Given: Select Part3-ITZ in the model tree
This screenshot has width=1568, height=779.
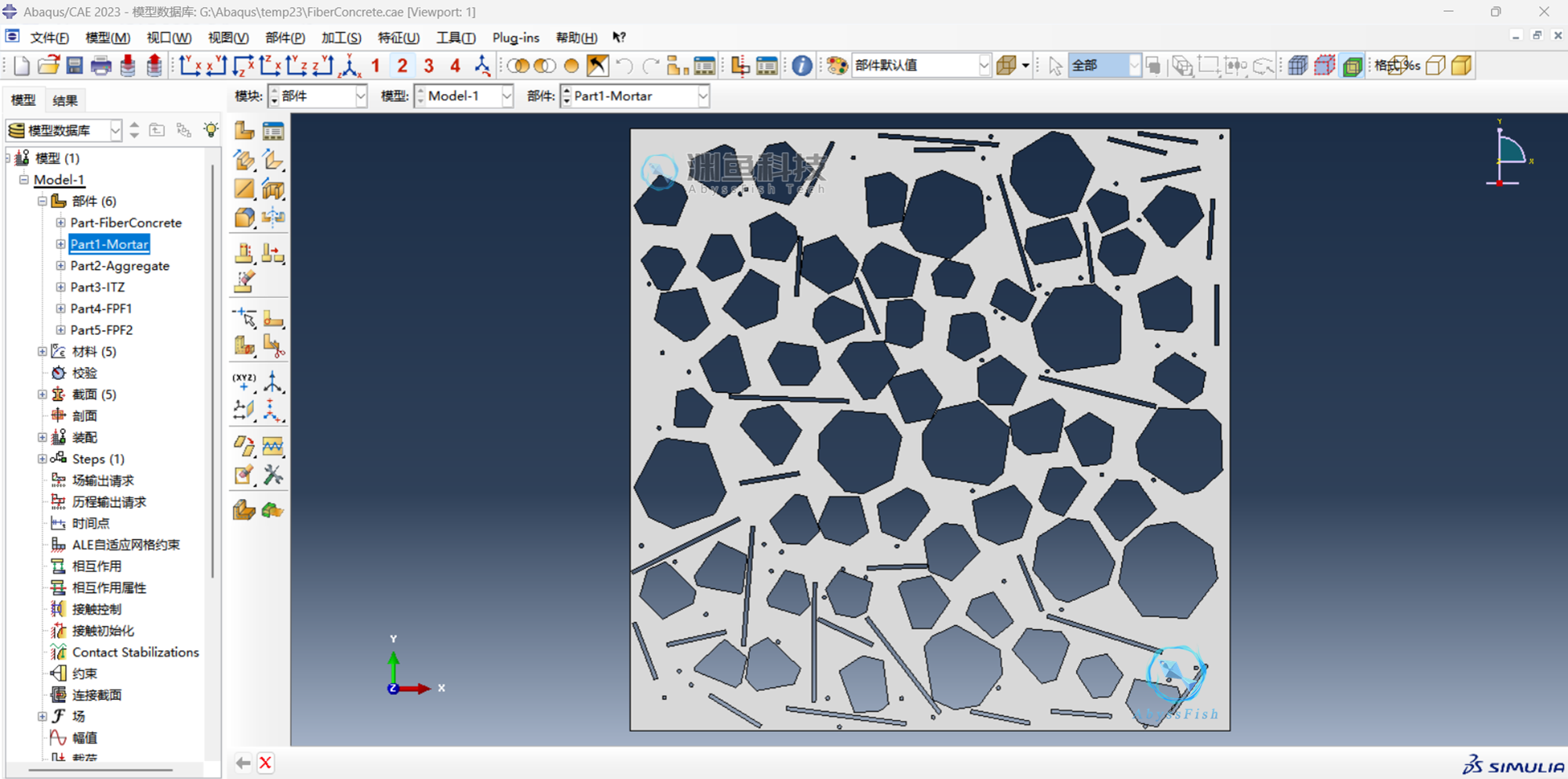Looking at the screenshot, I should [x=97, y=287].
